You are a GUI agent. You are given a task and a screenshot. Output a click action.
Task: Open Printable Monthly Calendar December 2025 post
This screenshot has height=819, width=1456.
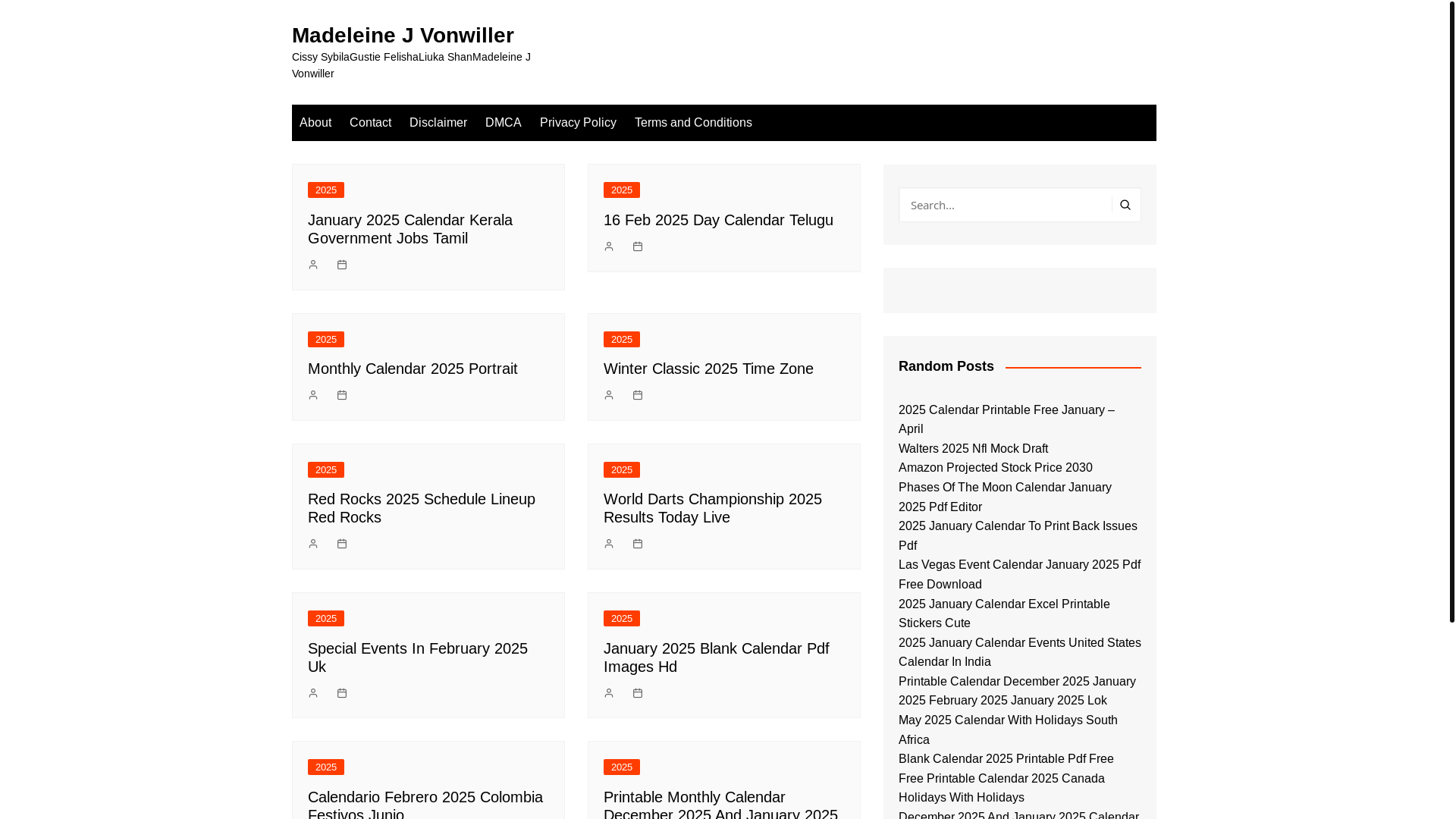tap(720, 803)
